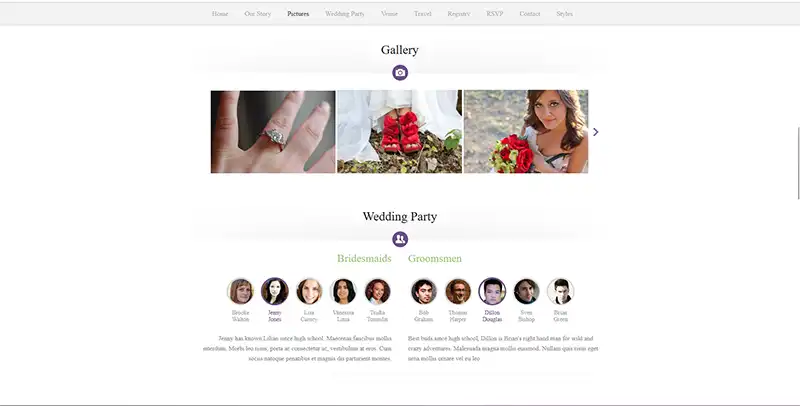This screenshot has height=406, width=800.
Task: Select Brian Green groomsman avatar
Action: (x=560, y=291)
